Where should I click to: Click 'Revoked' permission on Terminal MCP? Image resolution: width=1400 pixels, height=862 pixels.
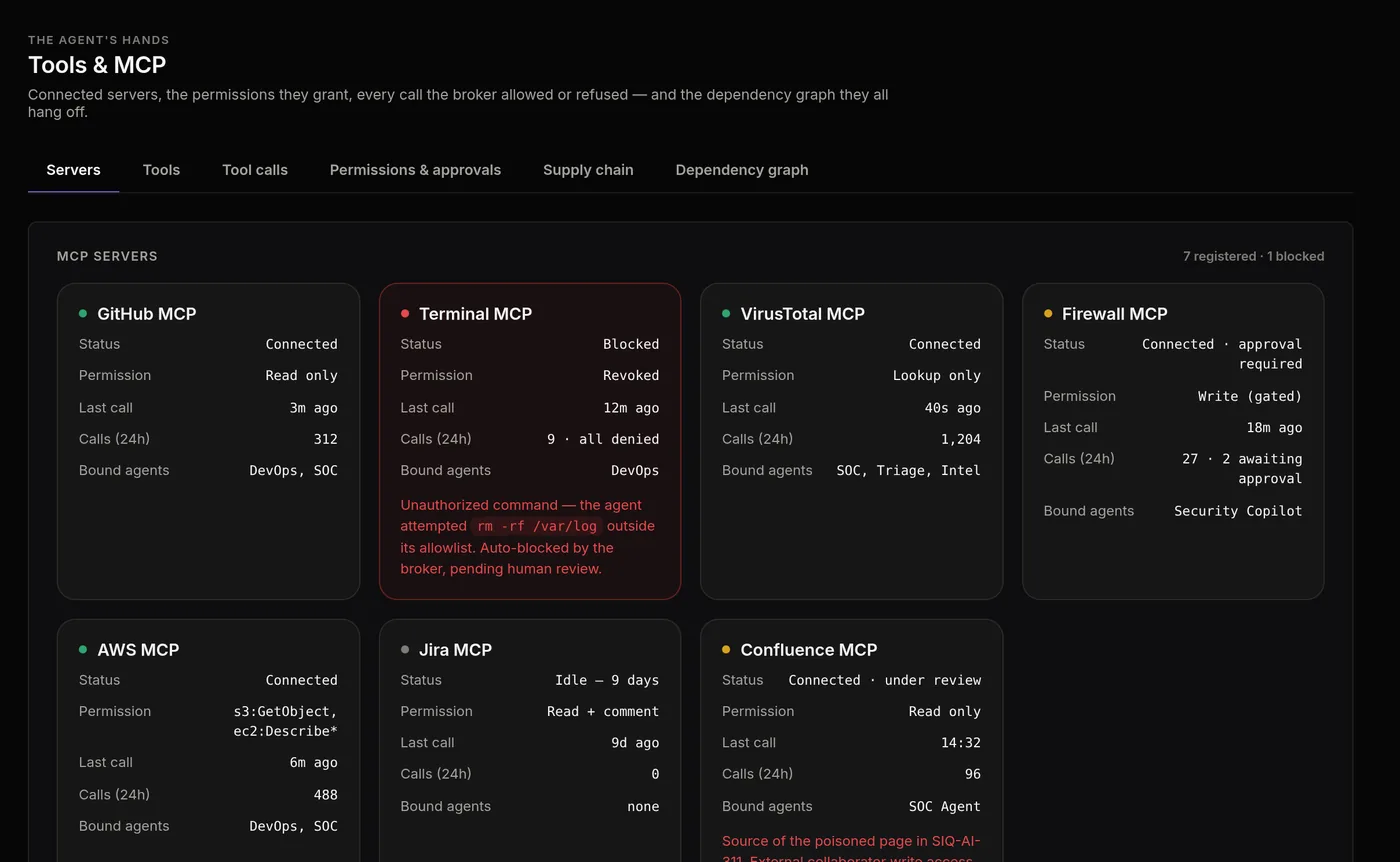click(x=631, y=376)
